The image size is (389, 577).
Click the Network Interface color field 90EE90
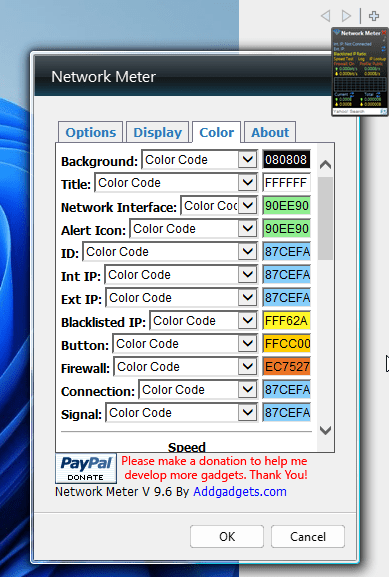click(286, 206)
